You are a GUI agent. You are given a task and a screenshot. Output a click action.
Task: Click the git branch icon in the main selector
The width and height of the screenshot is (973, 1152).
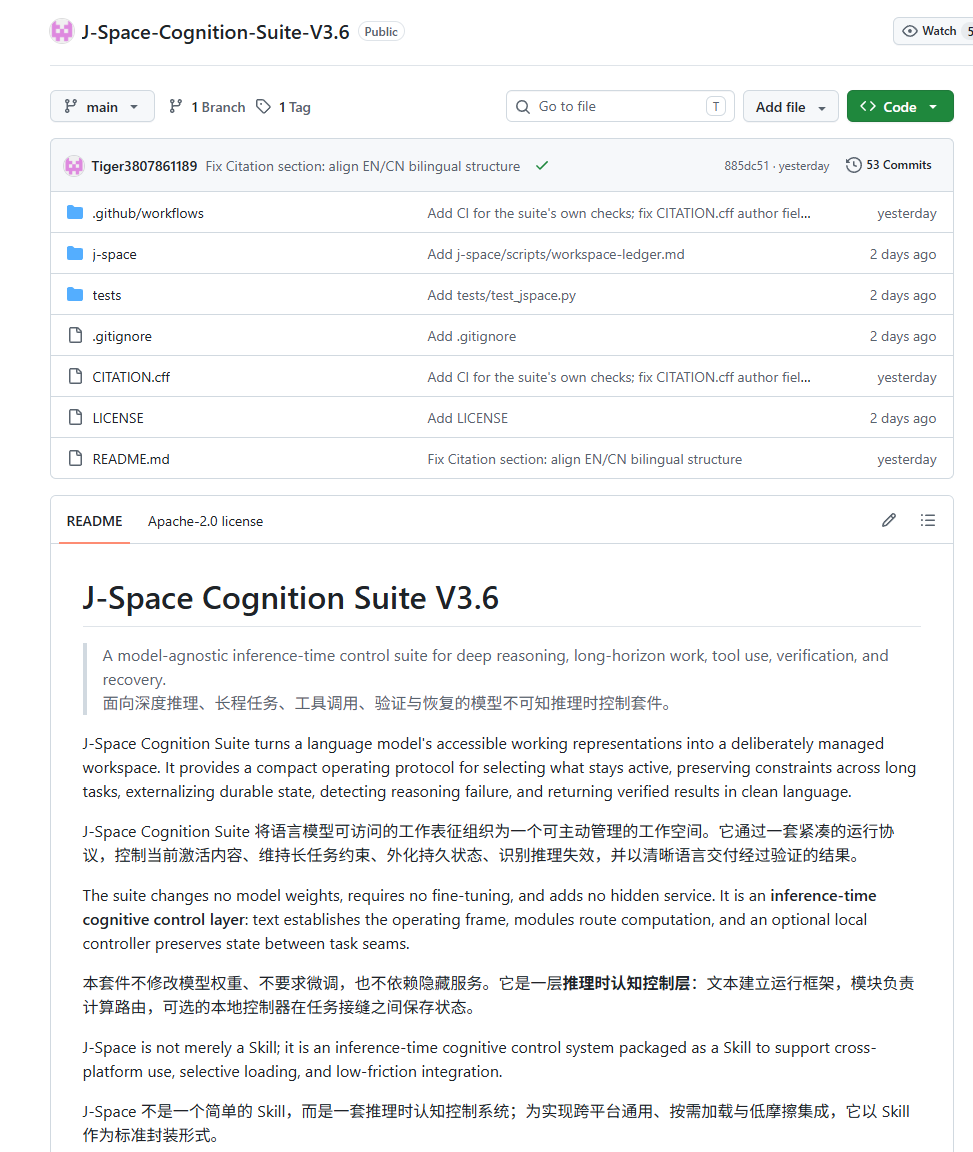(x=71, y=107)
